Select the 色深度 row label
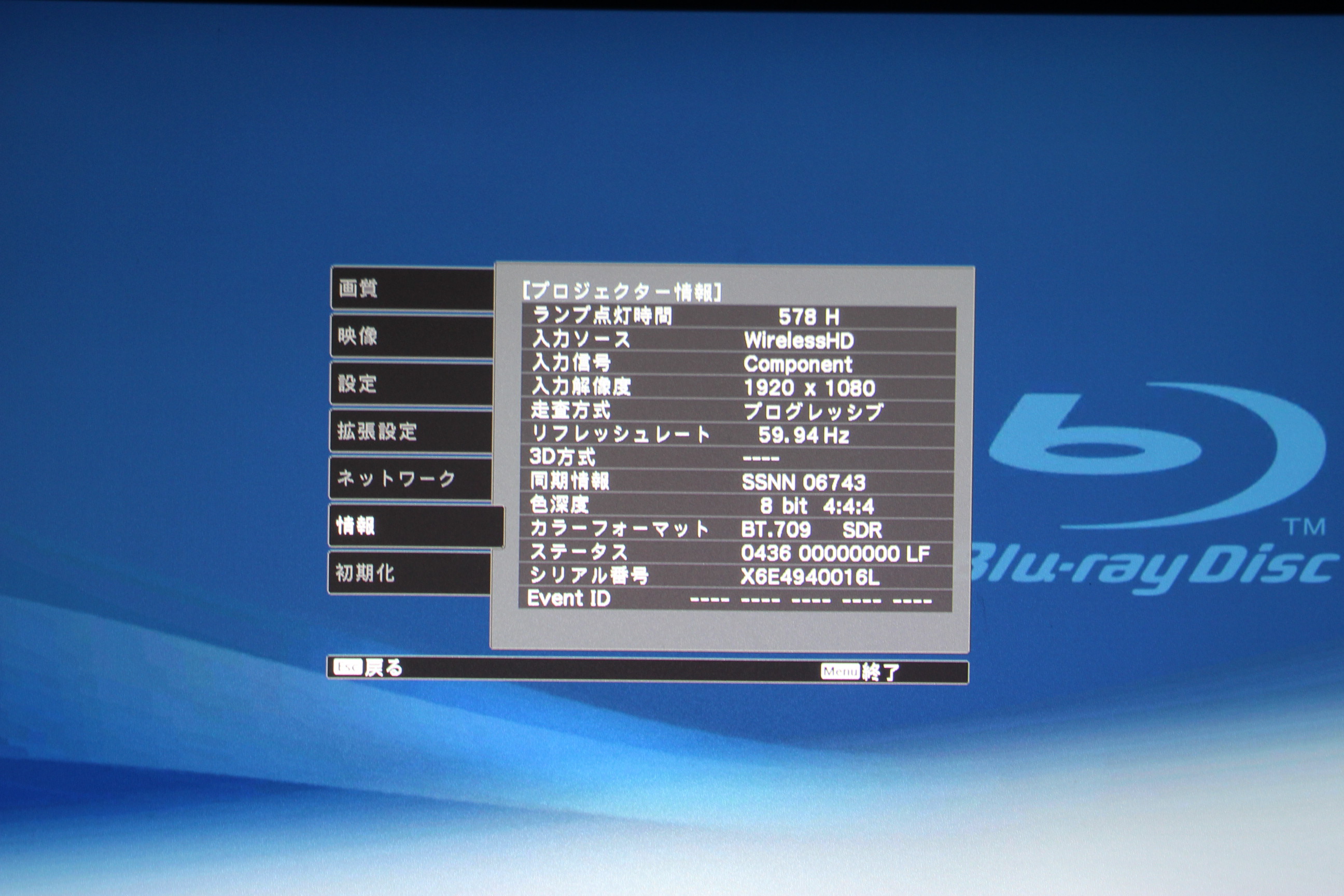1344x896 pixels. (559, 505)
